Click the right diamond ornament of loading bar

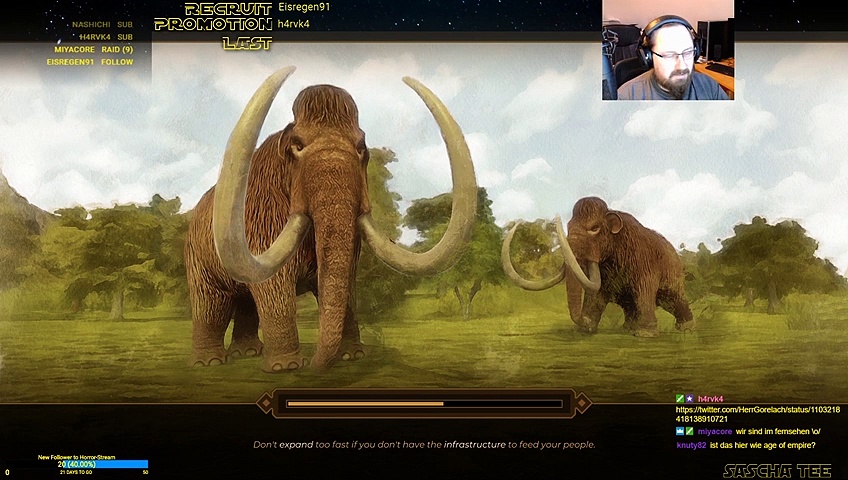583,404
